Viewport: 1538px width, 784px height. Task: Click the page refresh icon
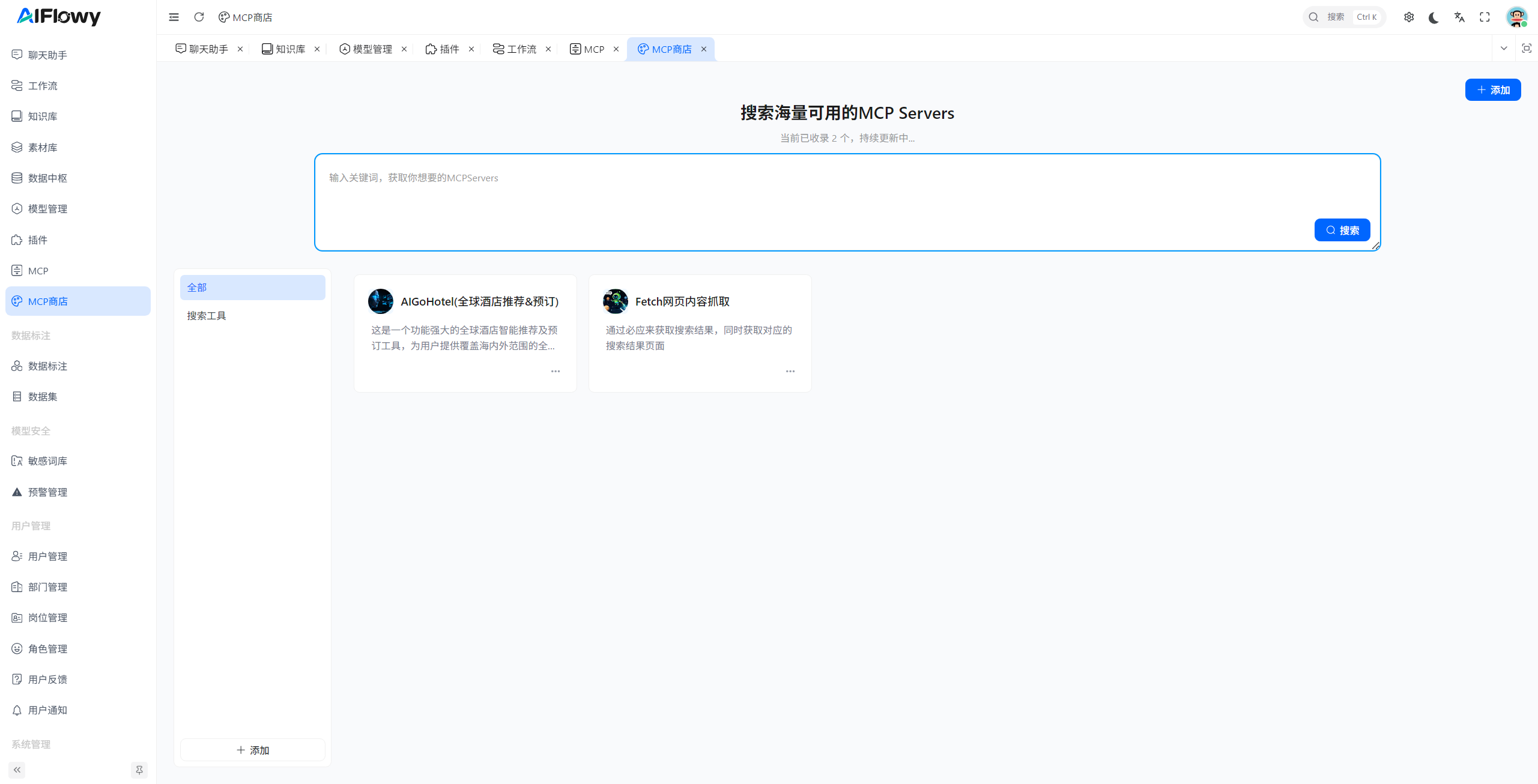pyautogui.click(x=199, y=17)
